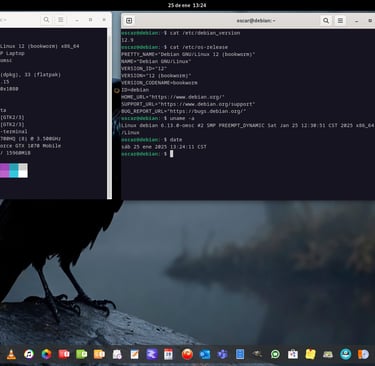
Task: Open the dark hat icon in dock
Action: click(x=257, y=354)
